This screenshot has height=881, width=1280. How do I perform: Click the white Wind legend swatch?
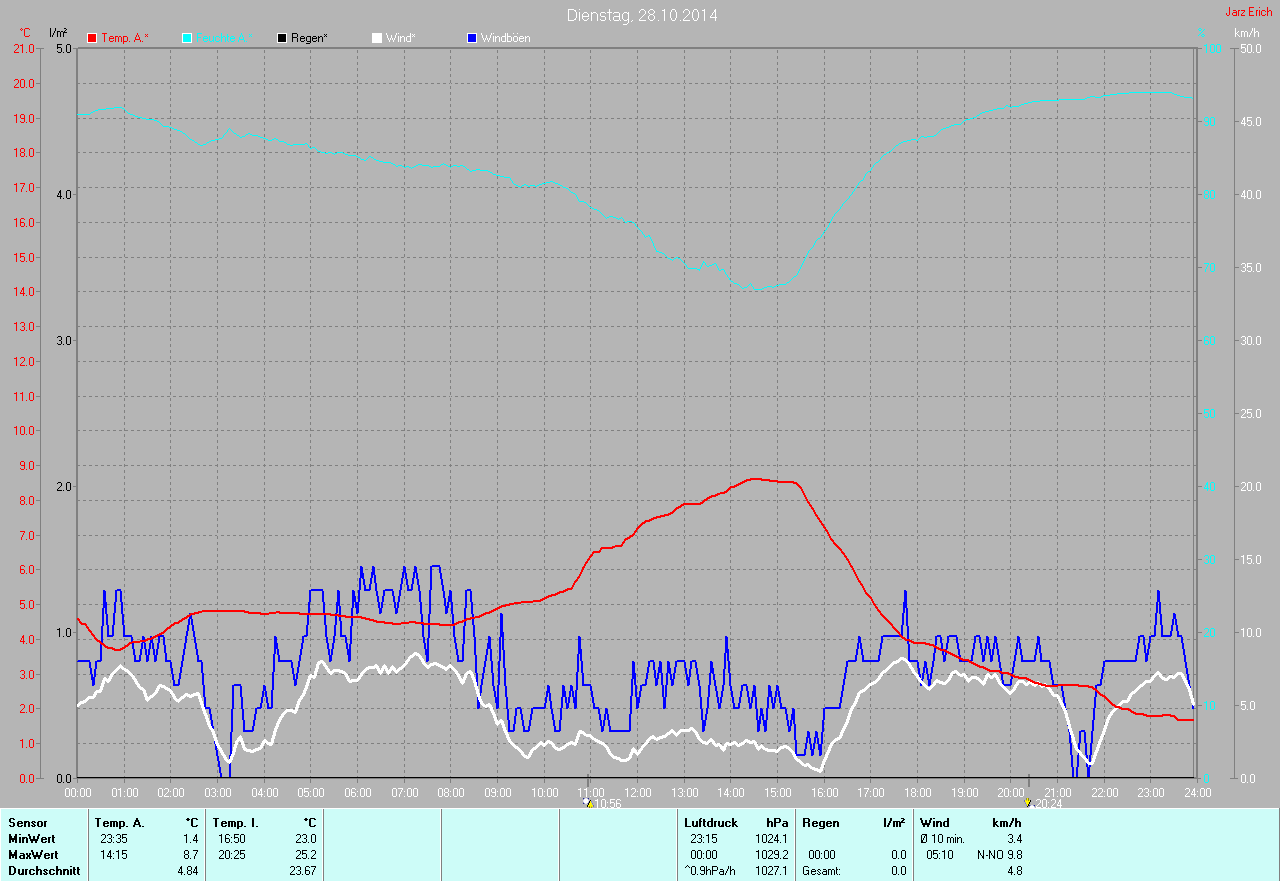pyautogui.click(x=377, y=38)
